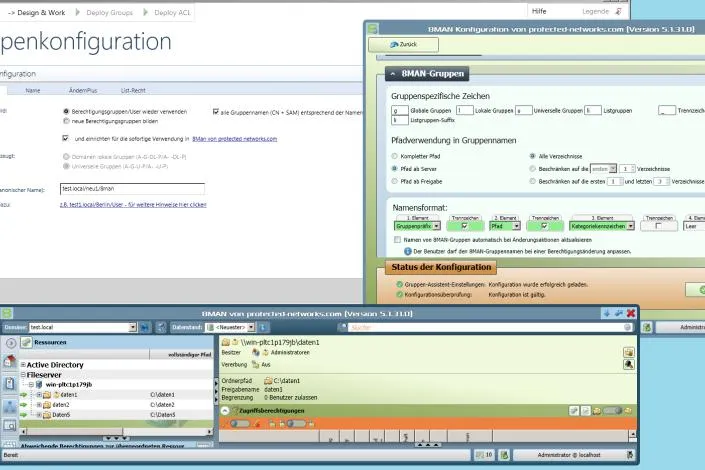705x470 pixels.
Task: Click the icon between the Domain and Datenstand fields
Action: coord(161,327)
